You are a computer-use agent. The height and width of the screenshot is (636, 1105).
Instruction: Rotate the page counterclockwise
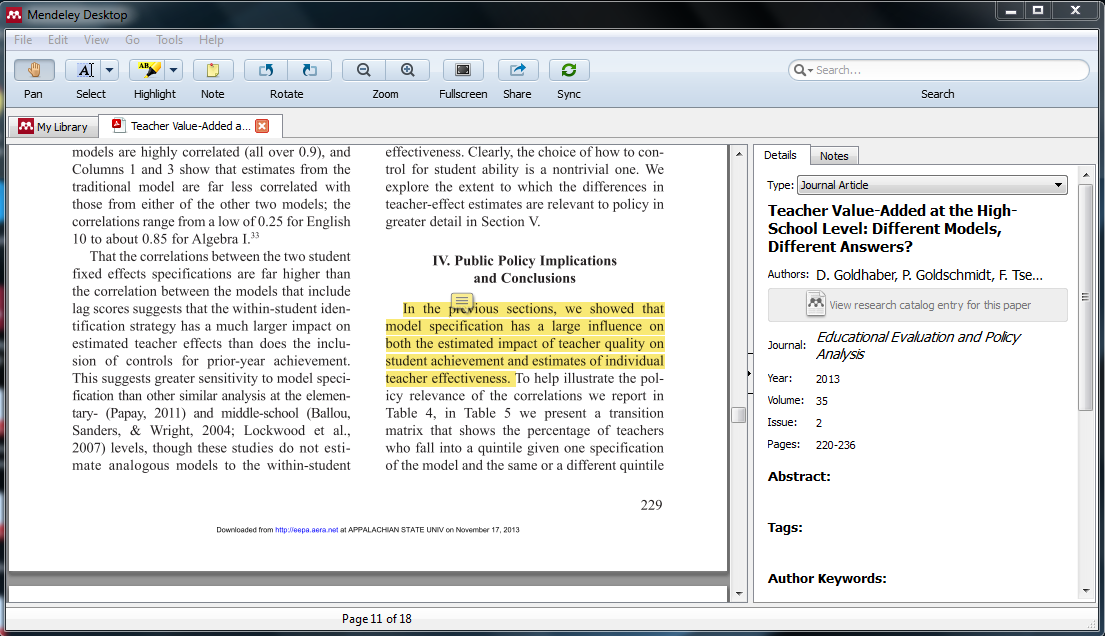(265, 70)
